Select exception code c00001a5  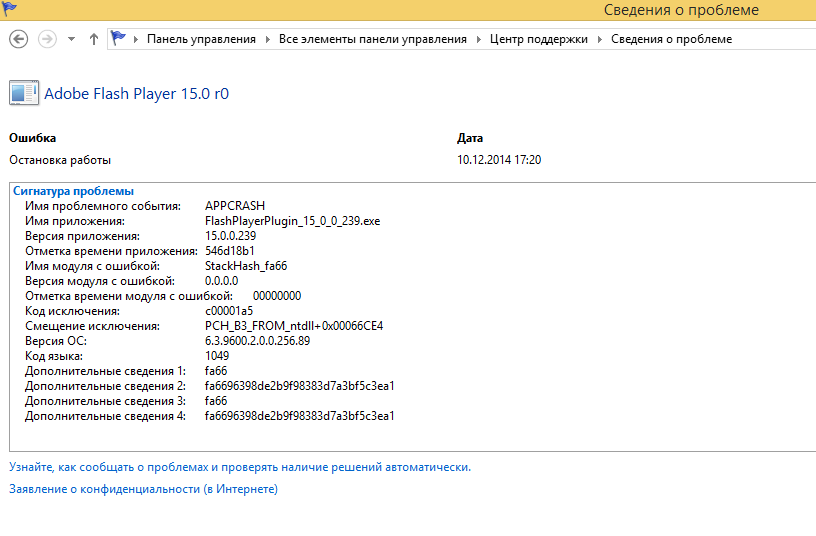[x=229, y=311]
